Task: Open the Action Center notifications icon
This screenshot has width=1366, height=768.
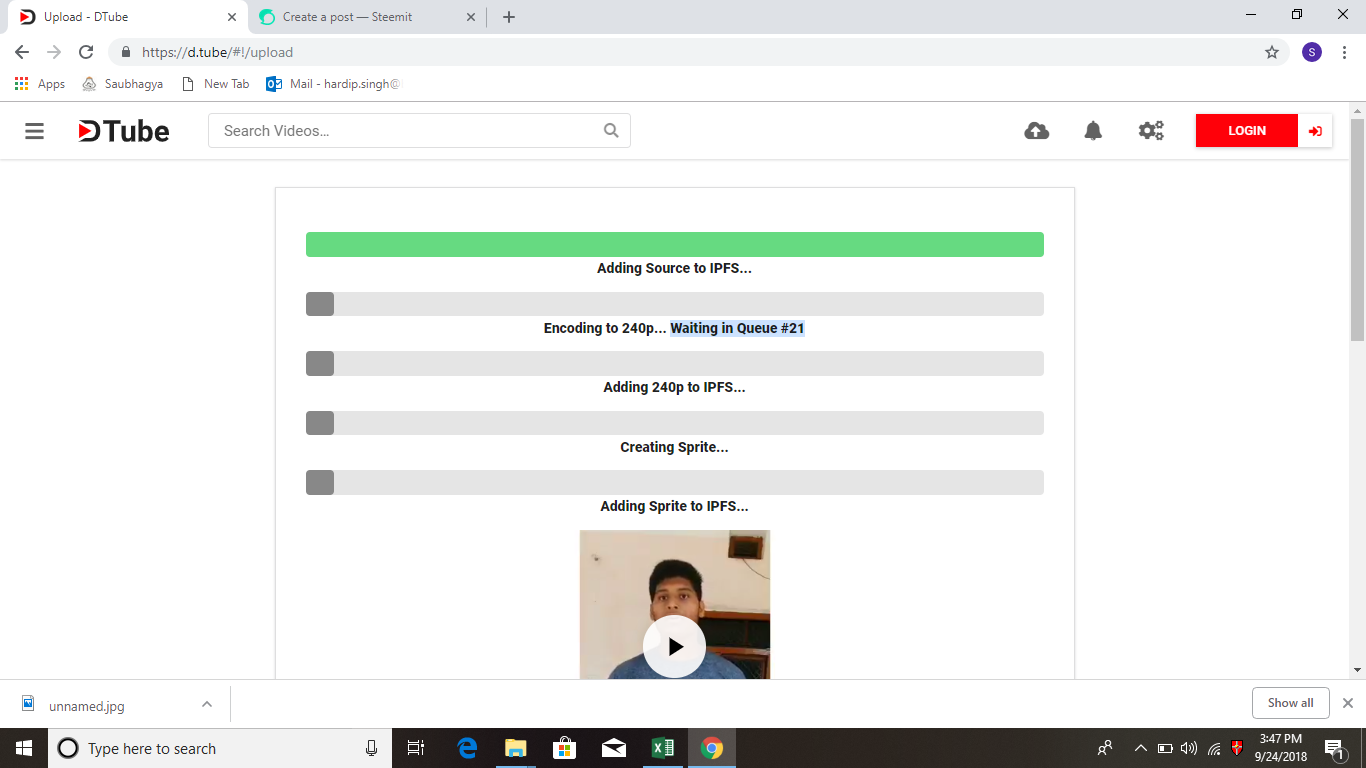Action: pos(1334,748)
